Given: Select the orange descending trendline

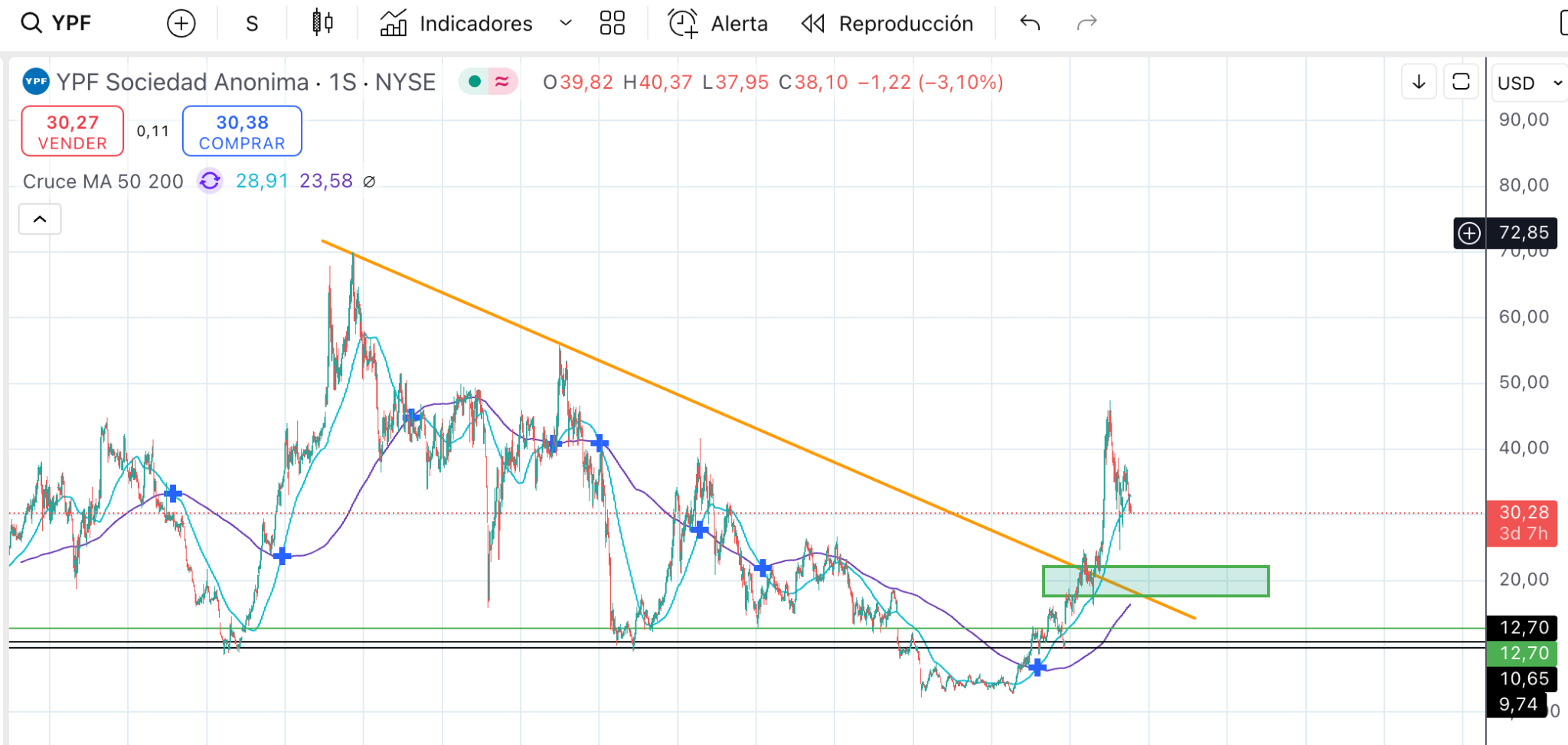Looking at the screenshot, I should point(758,429).
